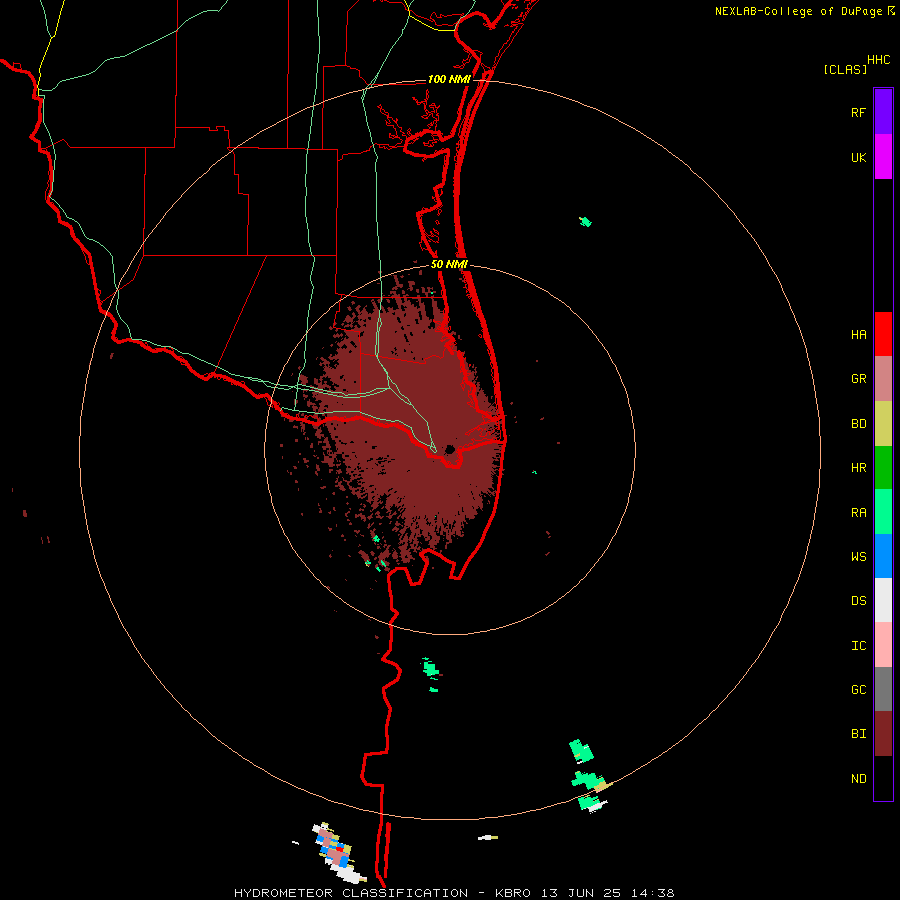This screenshot has height=900, width=900.
Task: Click the RF purple legend swatch
Action: (883, 112)
